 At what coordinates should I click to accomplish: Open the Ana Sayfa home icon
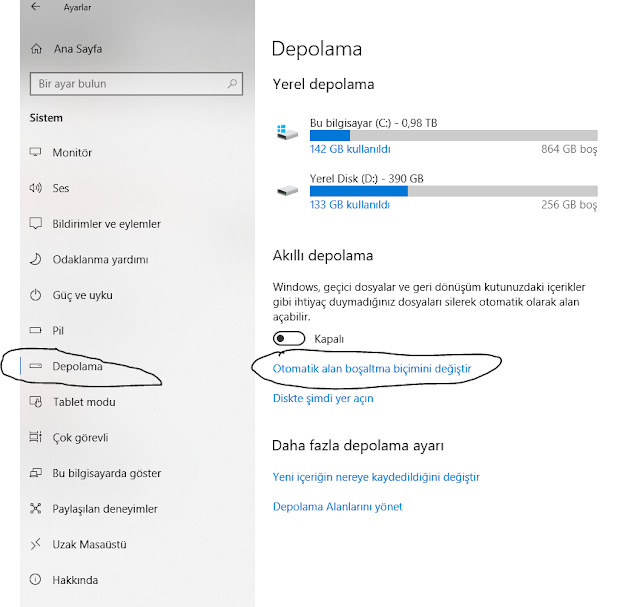36,49
